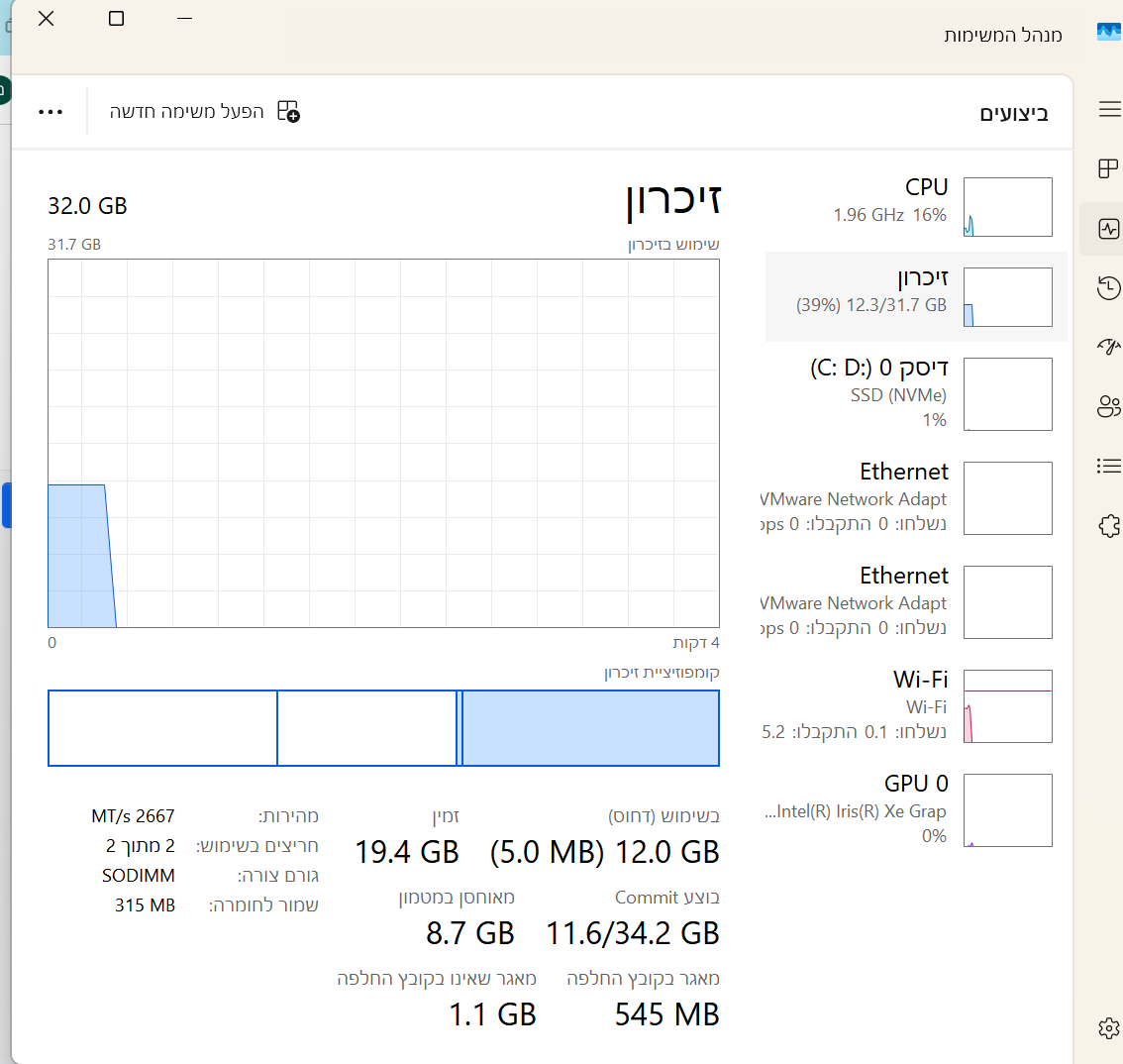1123x1064 pixels.
Task: Open the Details panel icon
Action: [x=1107, y=466]
